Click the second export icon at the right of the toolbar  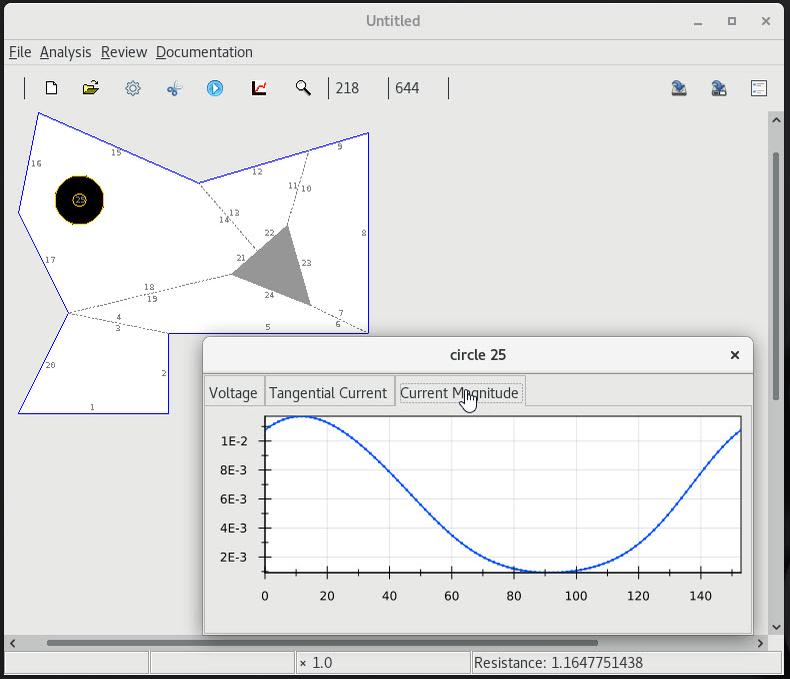[719, 88]
